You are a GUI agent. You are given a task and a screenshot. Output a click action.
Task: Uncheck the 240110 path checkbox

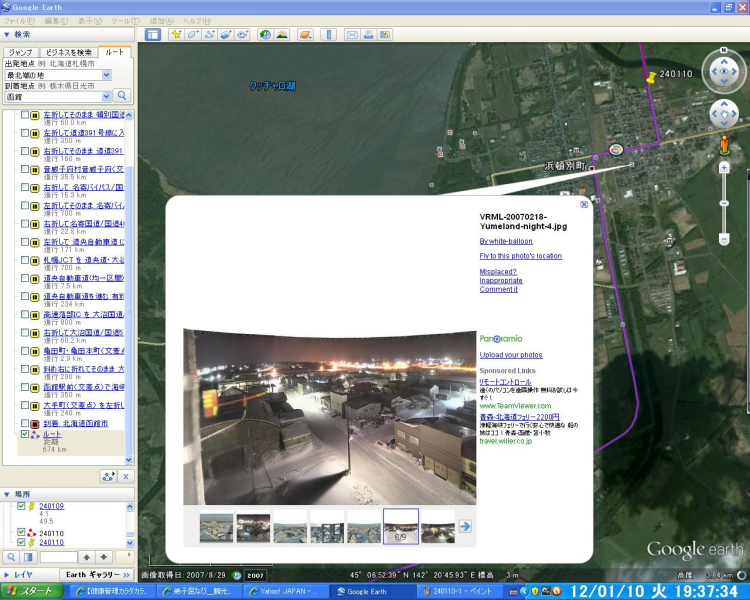point(21,532)
